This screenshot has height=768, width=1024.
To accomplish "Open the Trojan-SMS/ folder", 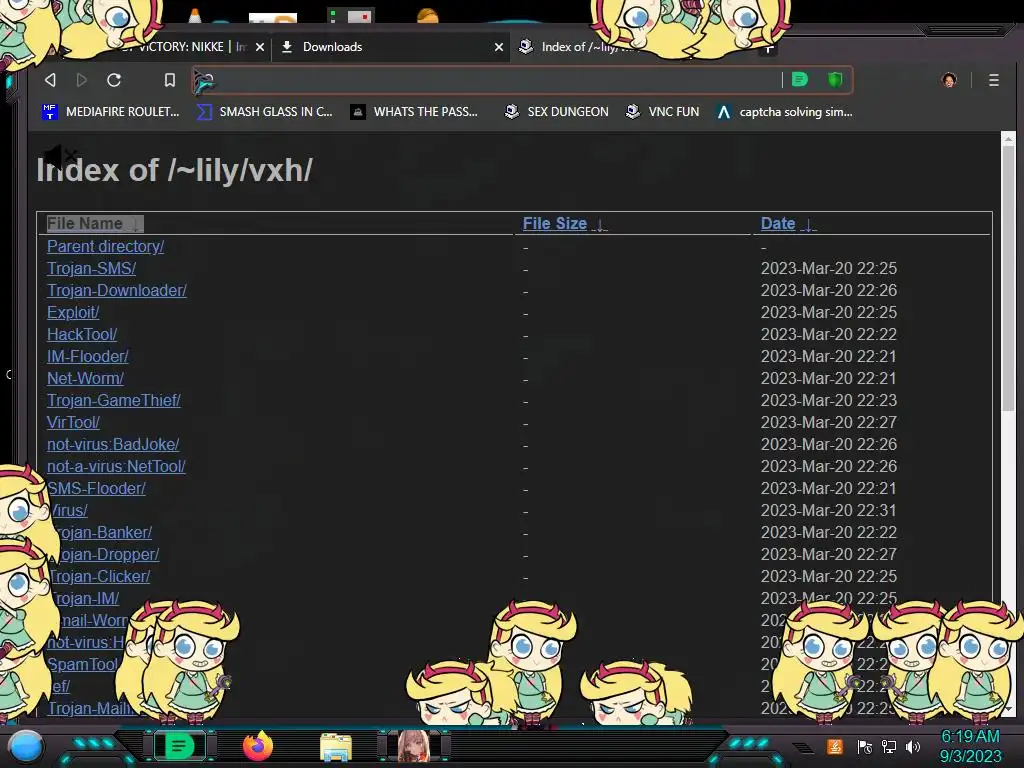I will pyautogui.click(x=91, y=268).
